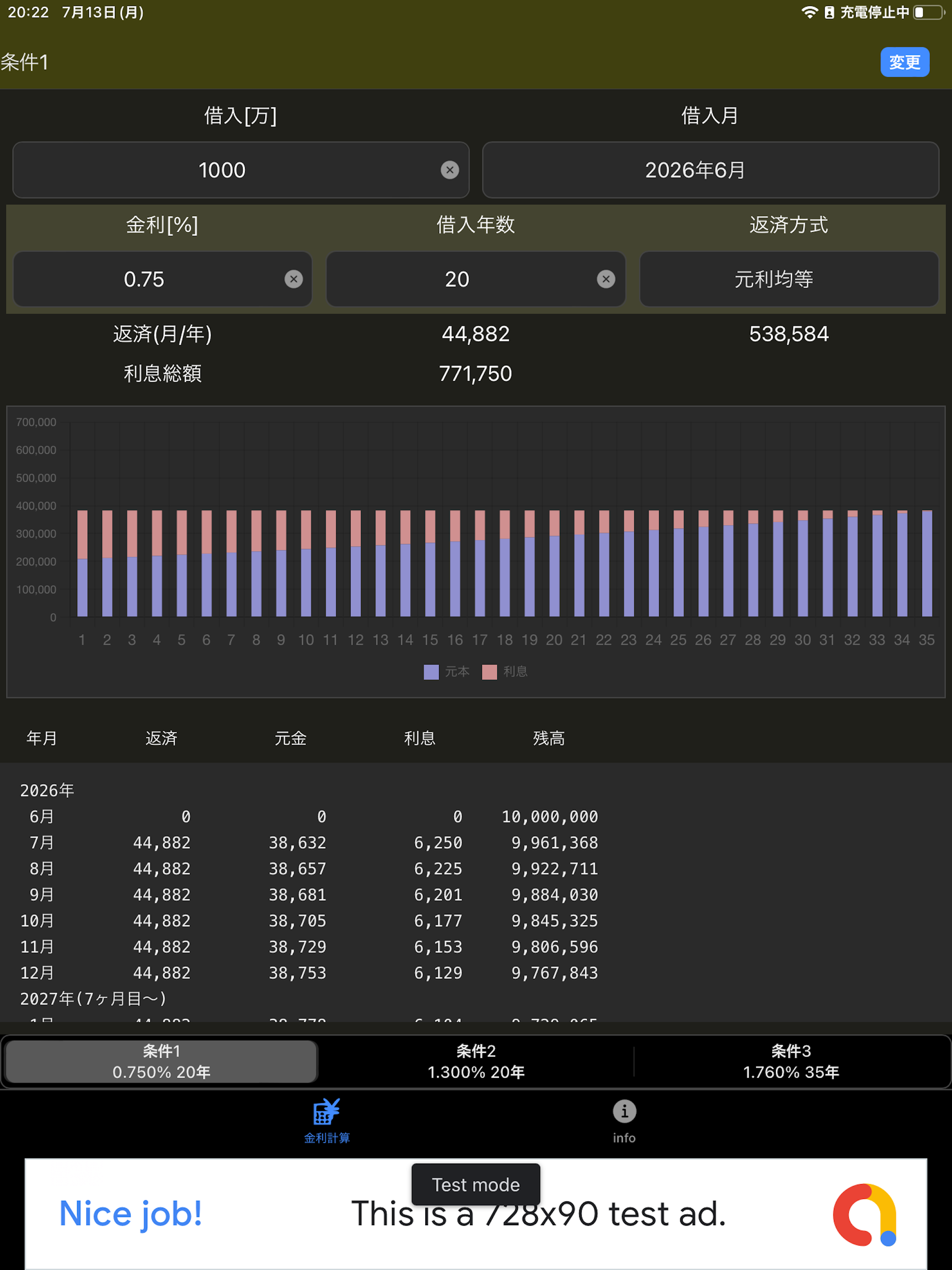The height and width of the screenshot is (1270, 952).
Task: Open the 金利計算 tab icon
Action: click(327, 1121)
